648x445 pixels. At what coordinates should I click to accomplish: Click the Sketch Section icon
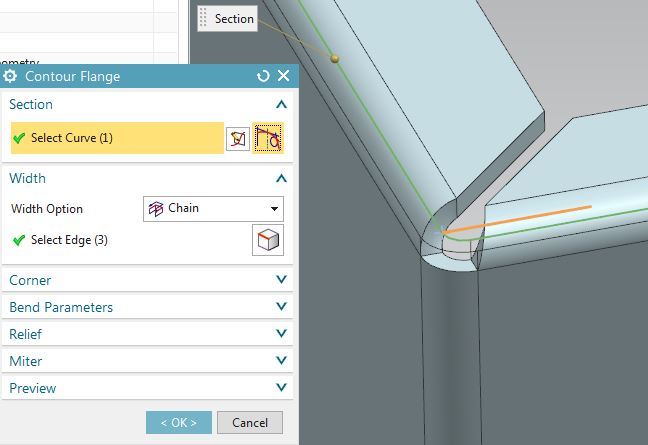[x=237, y=138]
